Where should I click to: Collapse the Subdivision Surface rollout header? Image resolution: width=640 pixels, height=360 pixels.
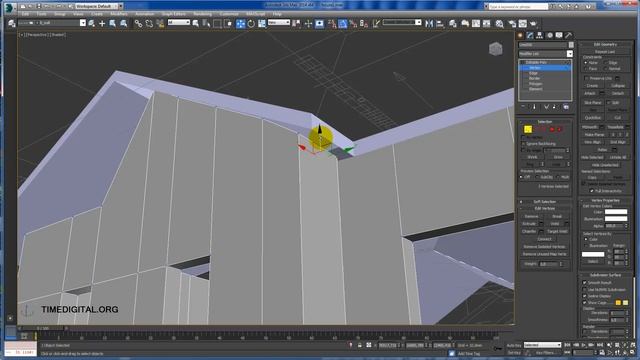605,275
